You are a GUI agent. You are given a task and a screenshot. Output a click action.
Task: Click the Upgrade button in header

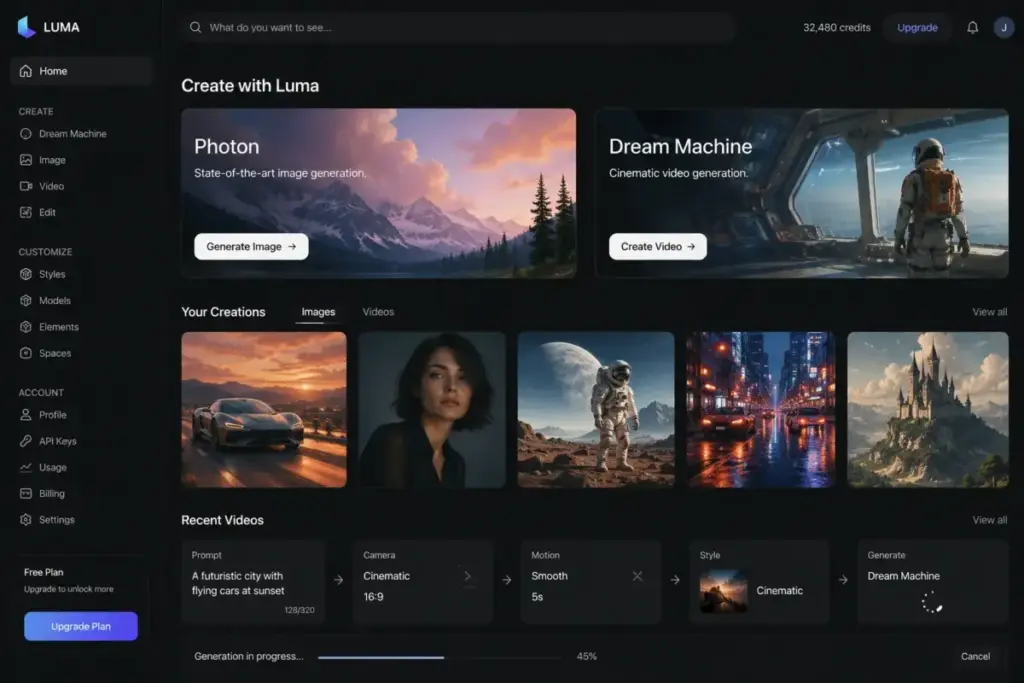(917, 27)
